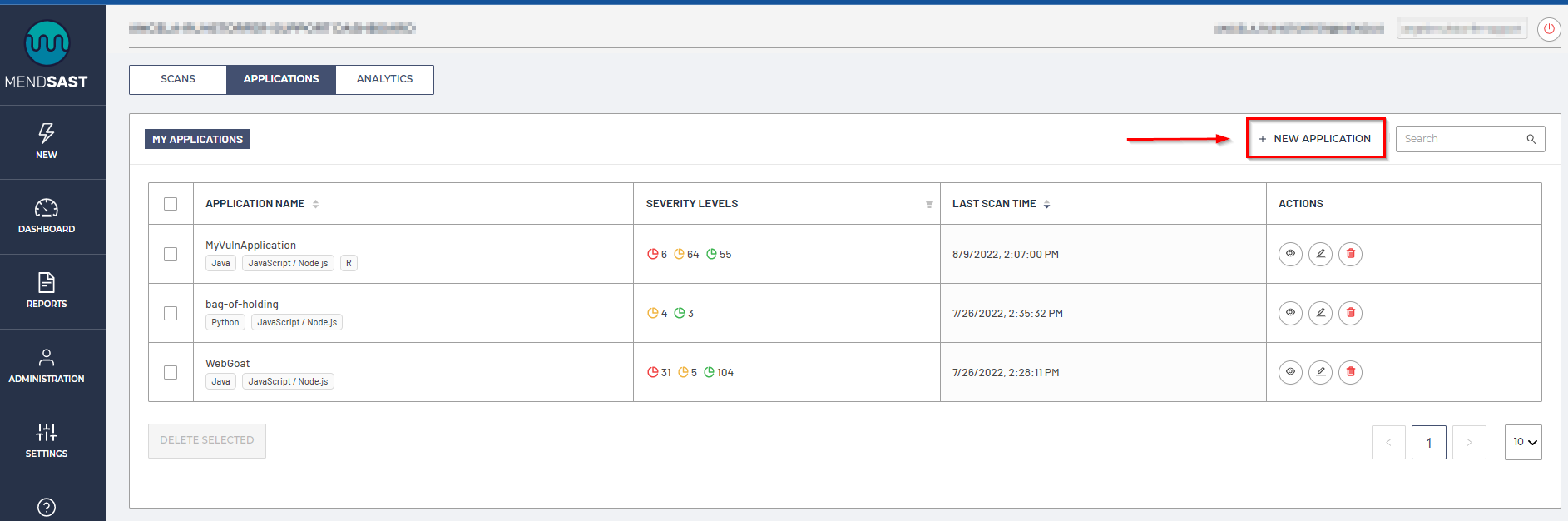Open the Severity Levels filter
1568x521 pixels.
click(929, 204)
